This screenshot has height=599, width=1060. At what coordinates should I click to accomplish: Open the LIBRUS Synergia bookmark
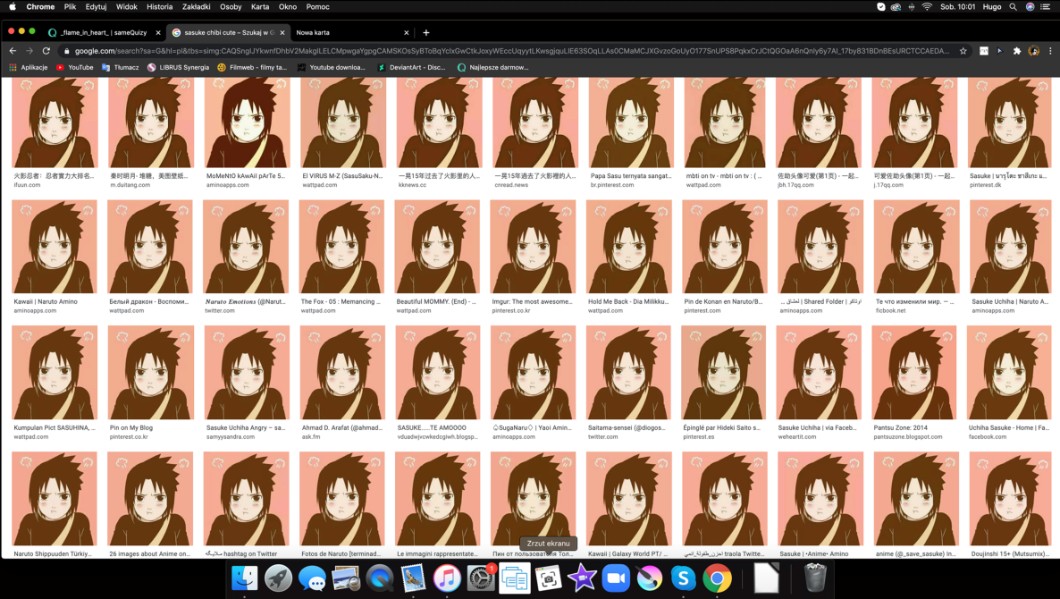178,67
